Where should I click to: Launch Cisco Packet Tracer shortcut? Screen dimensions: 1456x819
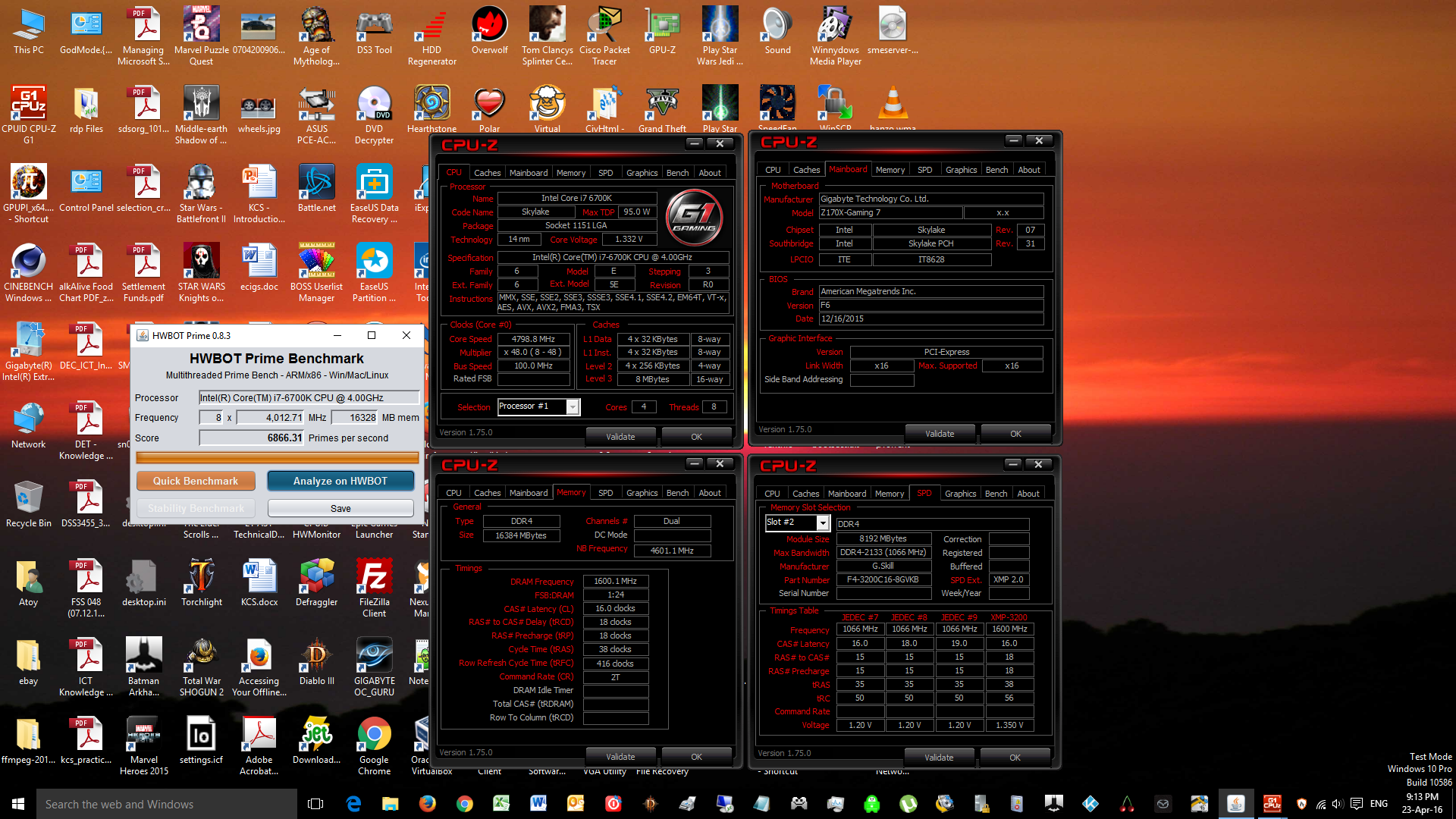point(604,36)
